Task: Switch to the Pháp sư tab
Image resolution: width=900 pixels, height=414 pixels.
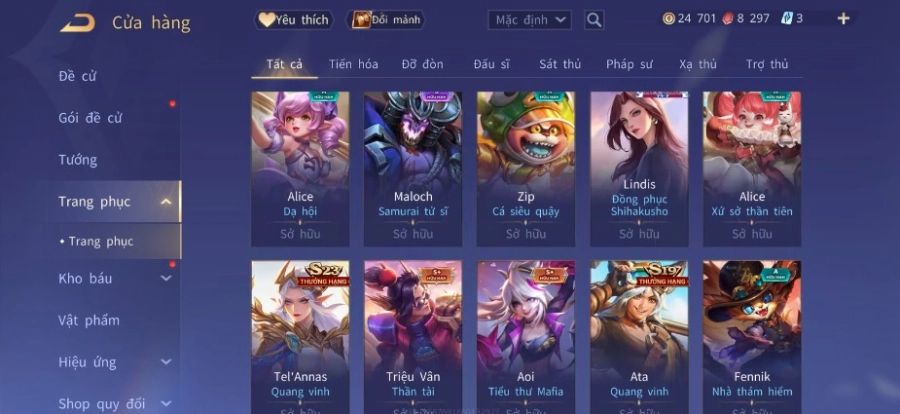Action: (x=629, y=64)
